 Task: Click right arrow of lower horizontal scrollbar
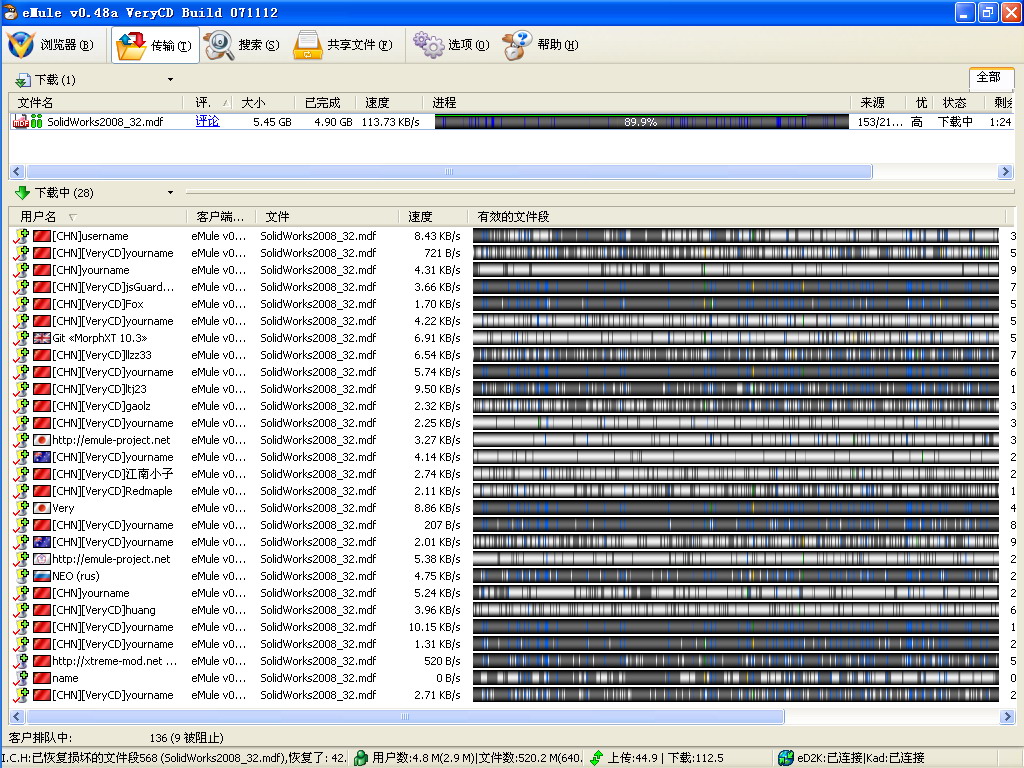tap(1006, 716)
